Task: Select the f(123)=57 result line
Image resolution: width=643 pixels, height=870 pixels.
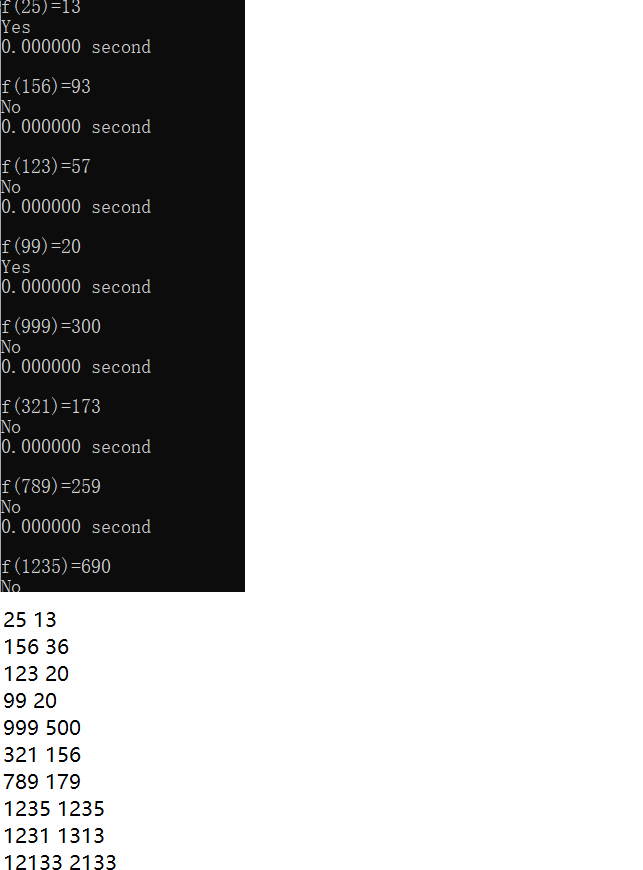Action: 46,166
